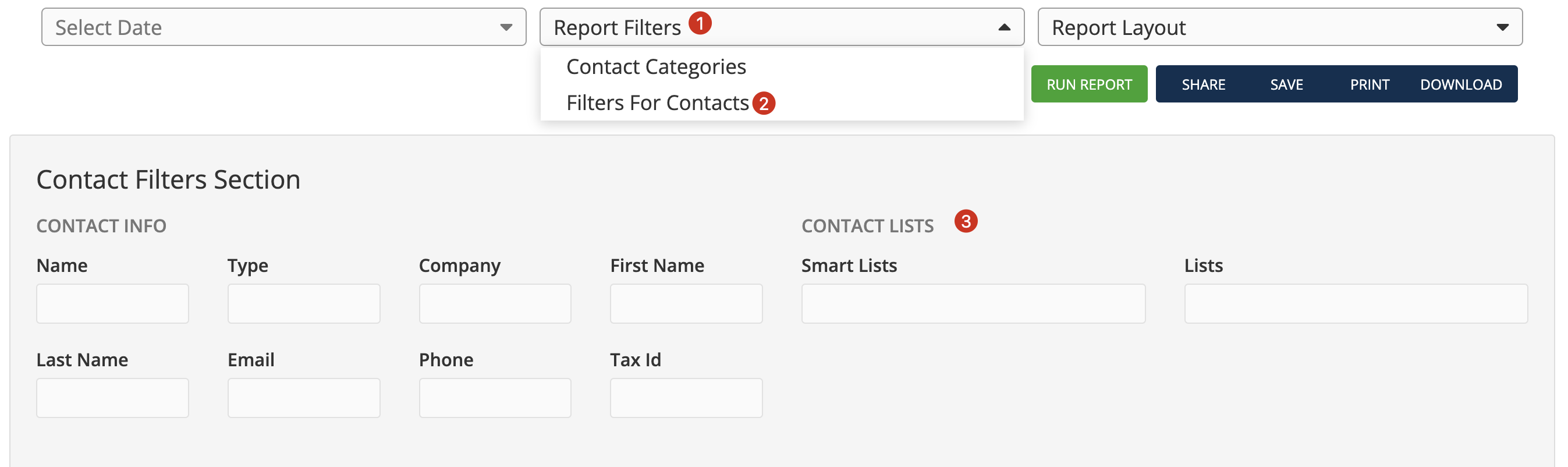The height and width of the screenshot is (467, 1568).
Task: Open the Report Layout dropdown
Action: pos(1280,27)
